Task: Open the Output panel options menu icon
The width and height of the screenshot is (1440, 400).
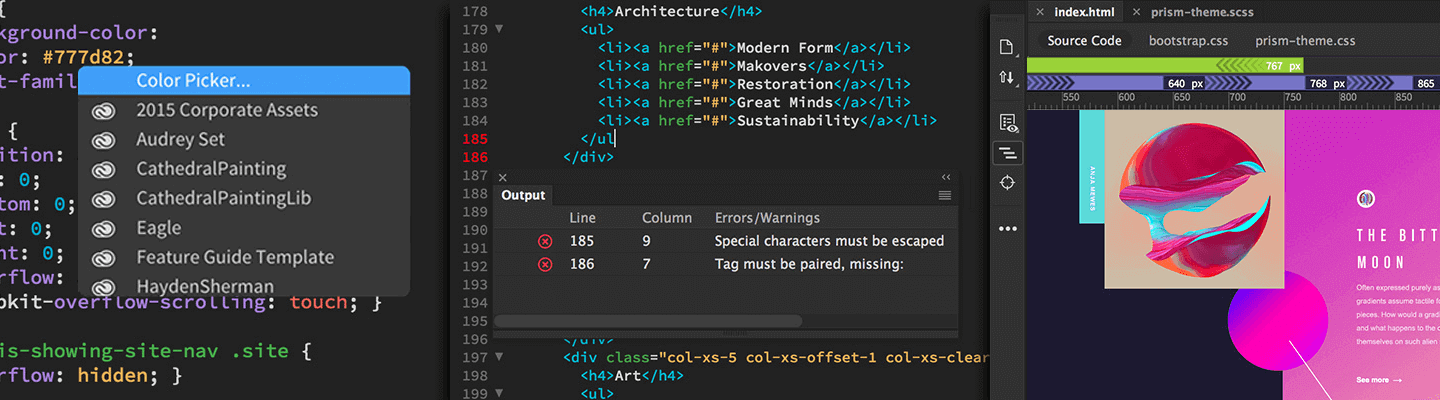Action: pyautogui.click(x=944, y=196)
